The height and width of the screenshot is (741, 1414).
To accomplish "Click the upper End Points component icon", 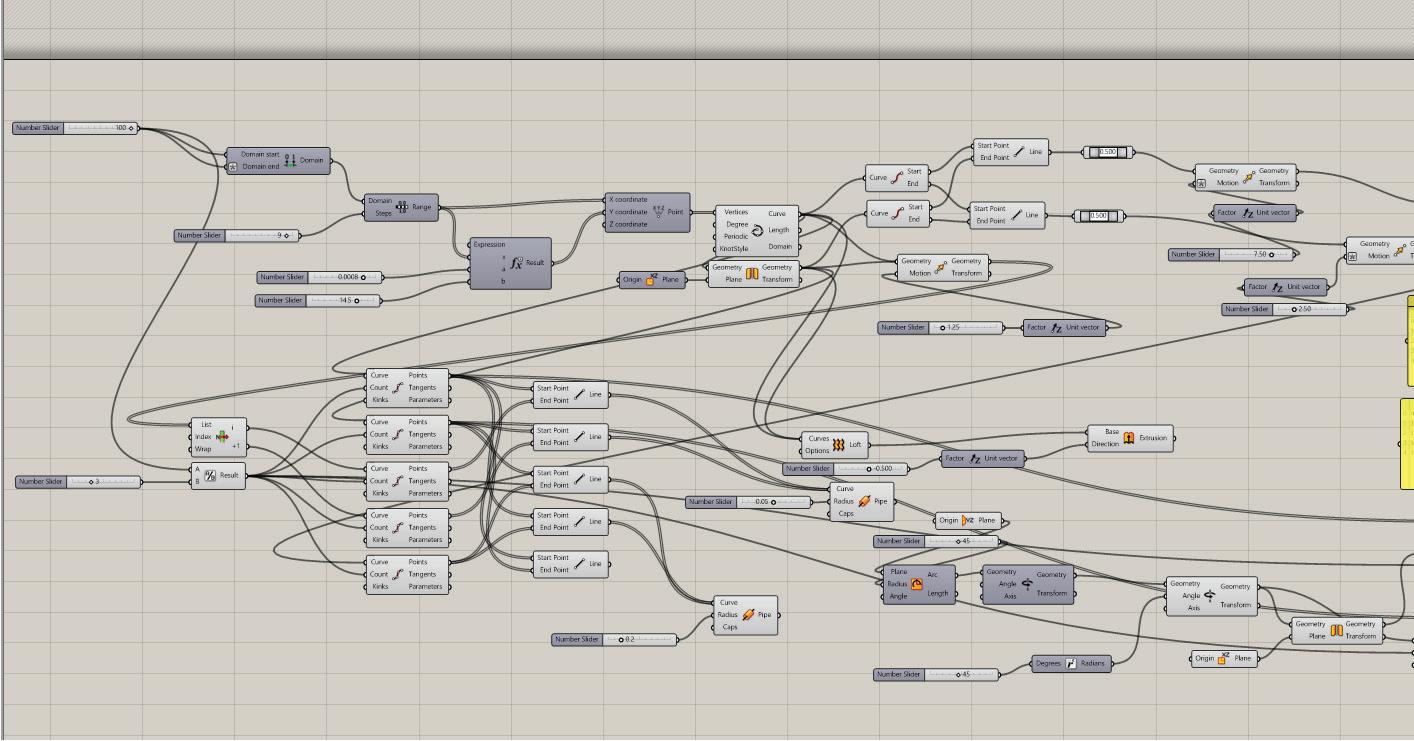I will point(897,177).
